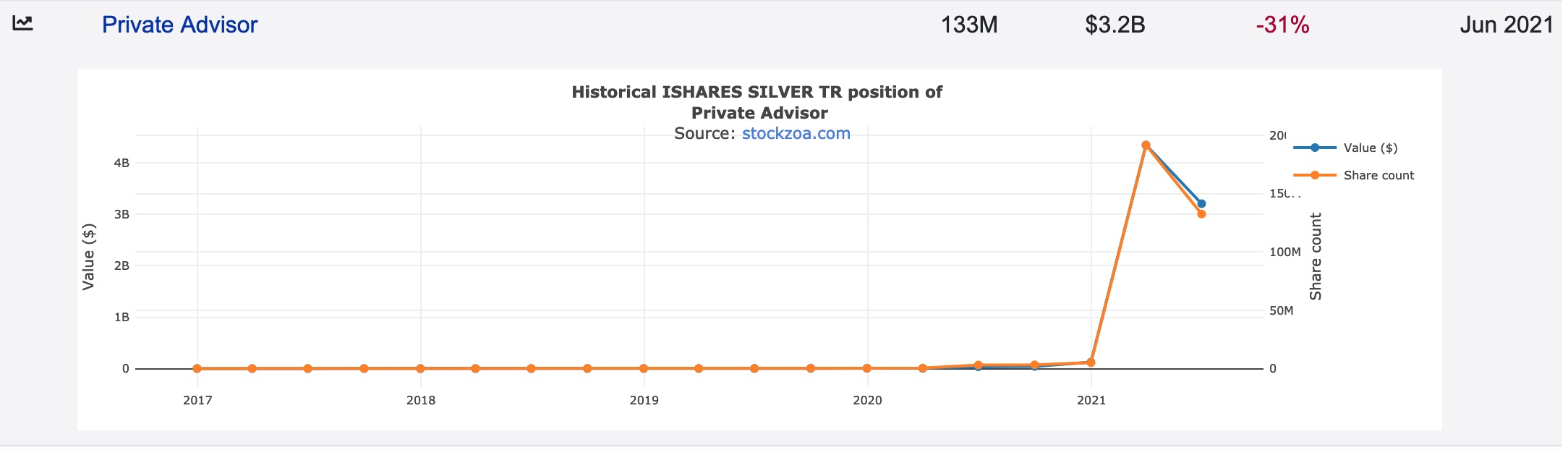Screen dimensions: 1568x450
Task: Select the data point at the 2020 gridline
Action: (x=866, y=368)
